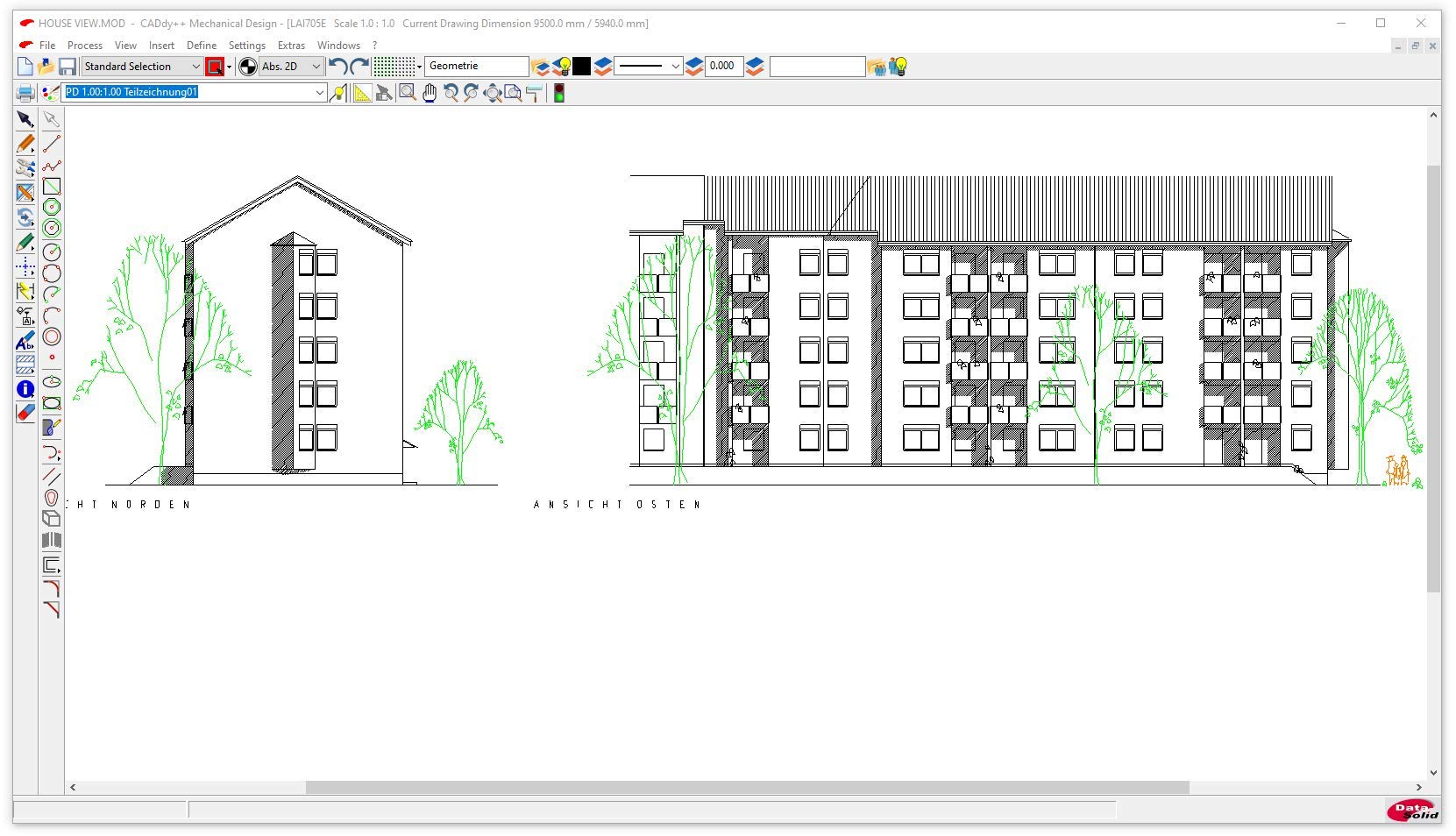Open the Standard Selection dropdown
The width and height of the screenshot is (1456, 836).
point(195,67)
